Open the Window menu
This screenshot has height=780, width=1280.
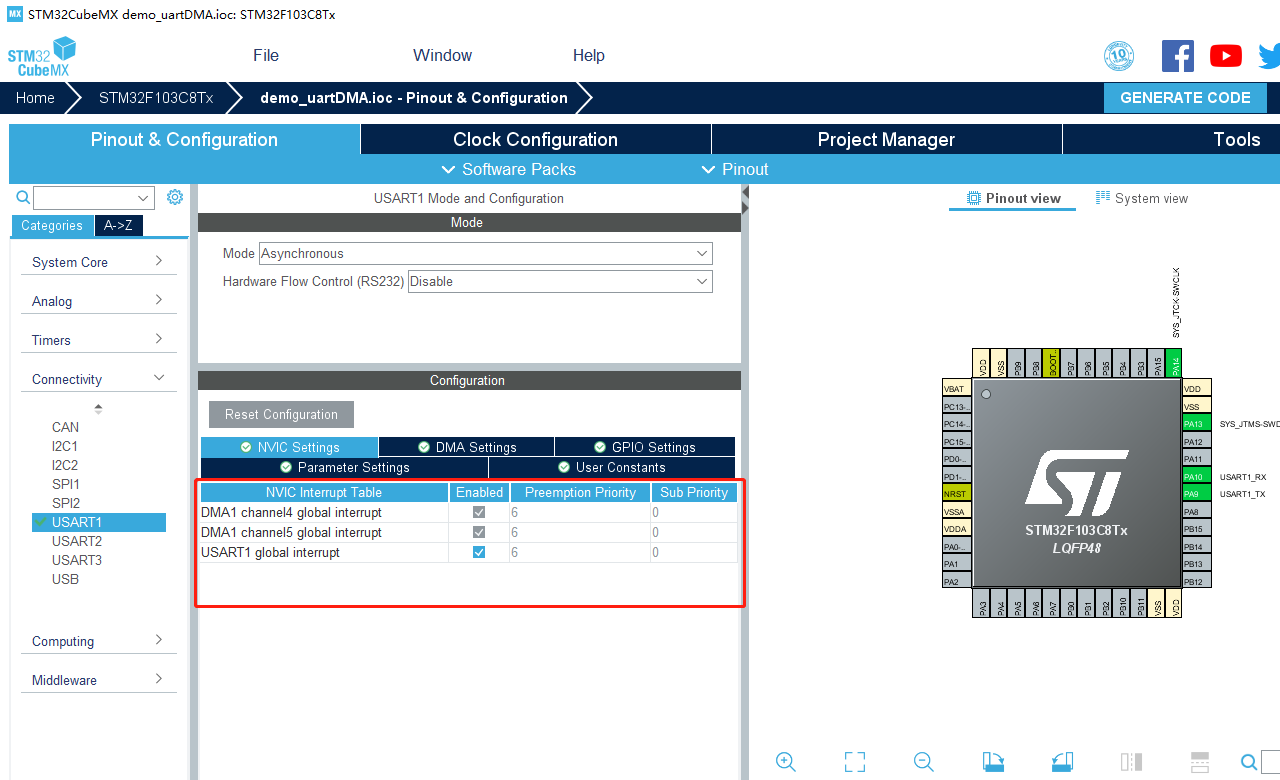click(x=442, y=55)
